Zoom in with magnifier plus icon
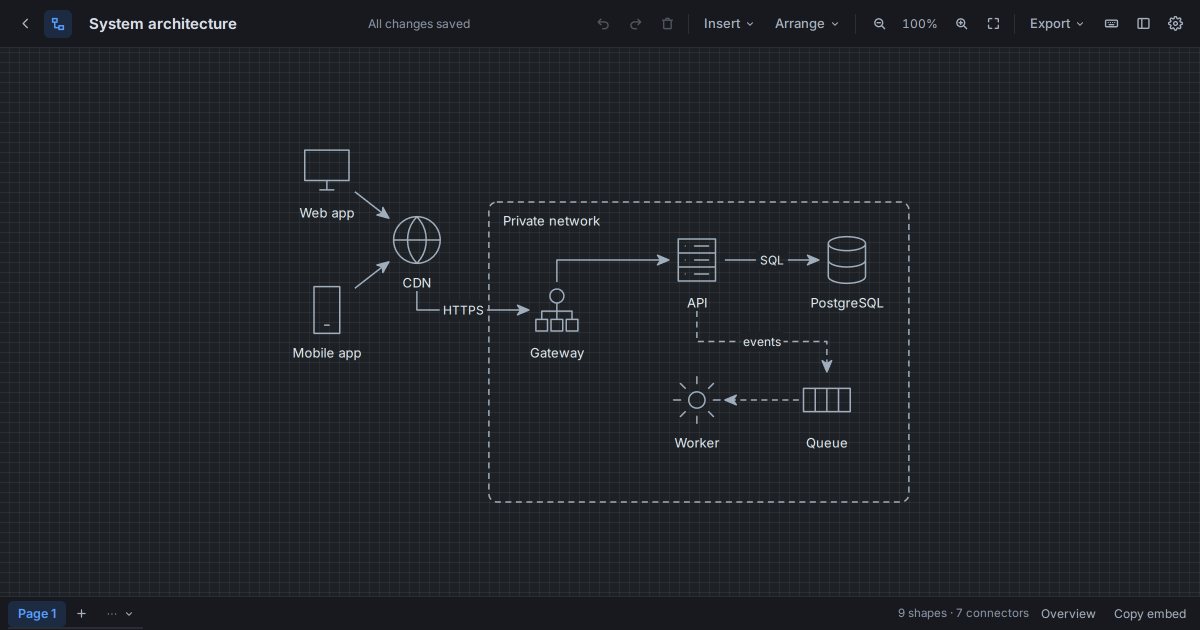 pos(961,23)
